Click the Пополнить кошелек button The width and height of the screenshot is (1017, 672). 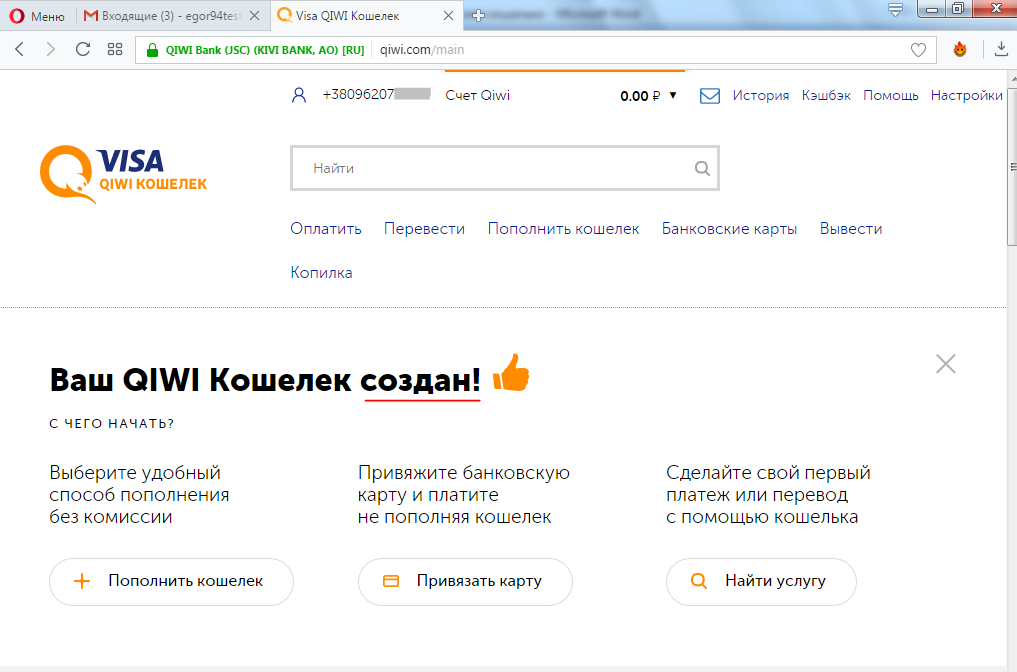tap(171, 581)
